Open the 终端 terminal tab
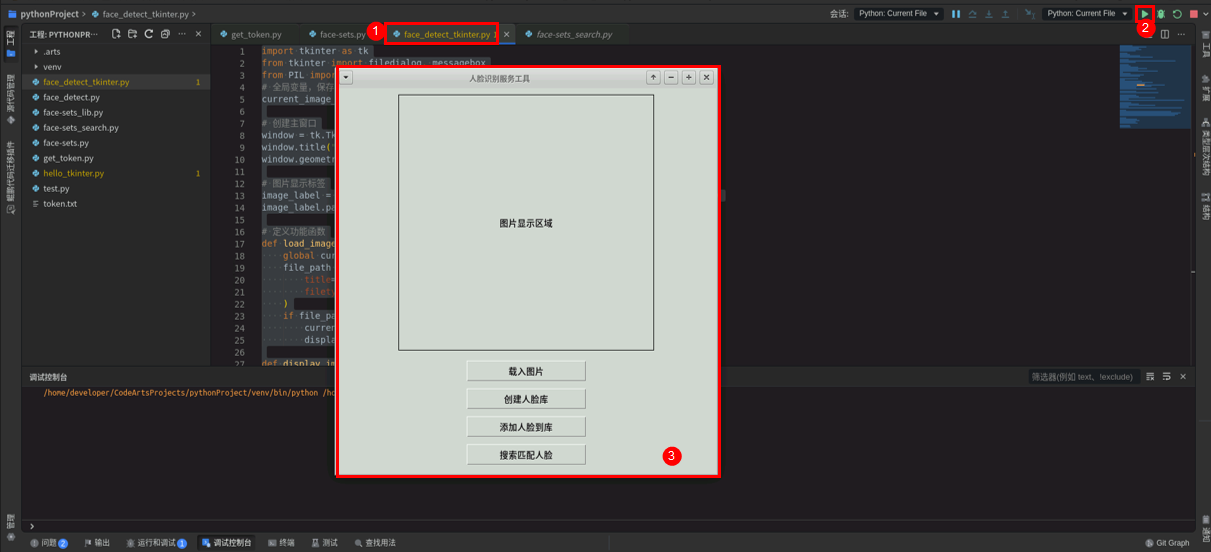 (281, 543)
